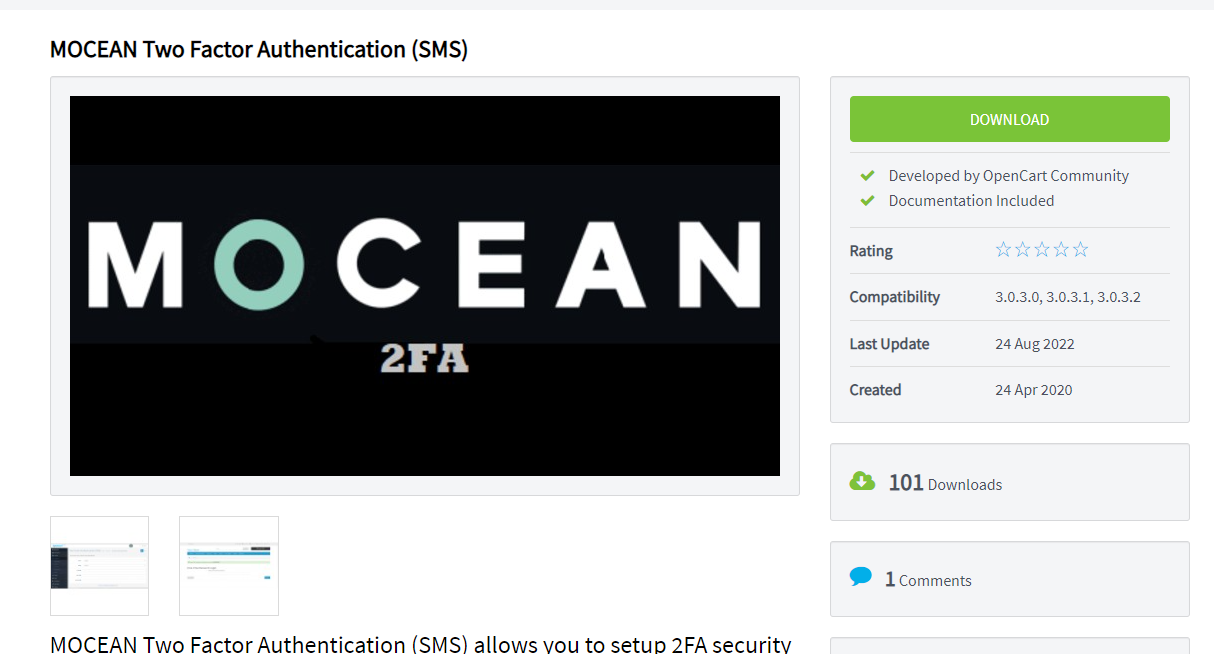Give a five-star rating
Image resolution: width=1214 pixels, height=654 pixels.
pyautogui.click(x=1079, y=248)
